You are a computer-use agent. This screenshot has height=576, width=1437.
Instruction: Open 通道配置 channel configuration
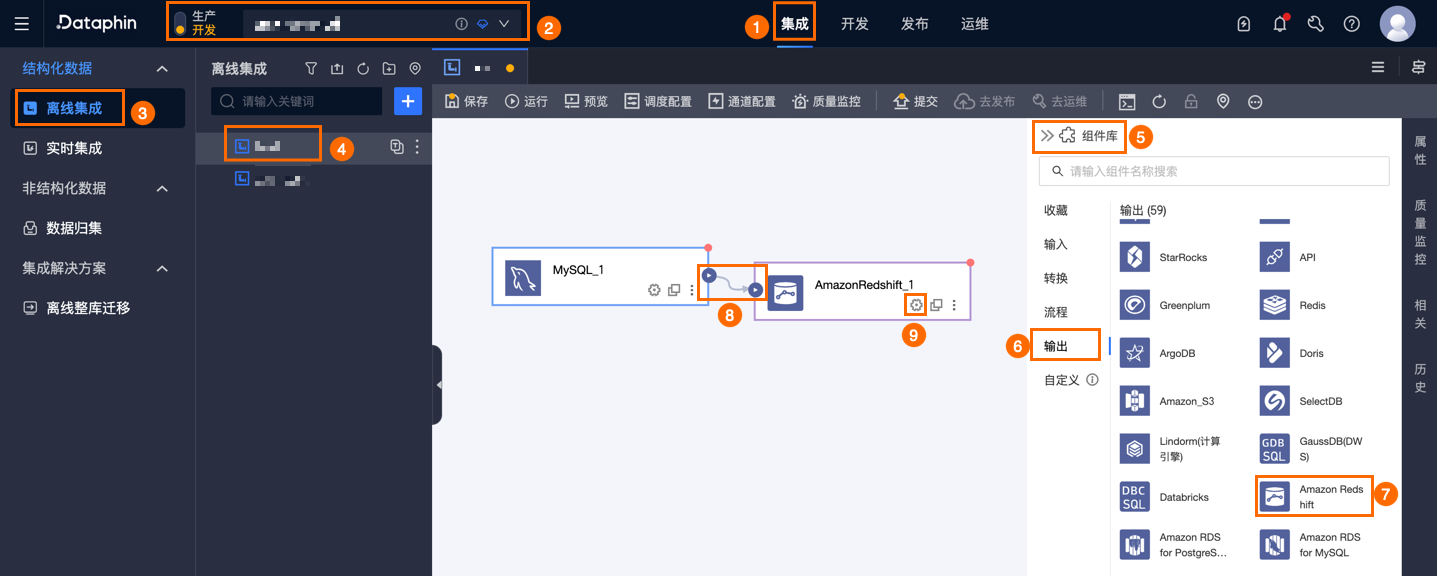click(742, 101)
